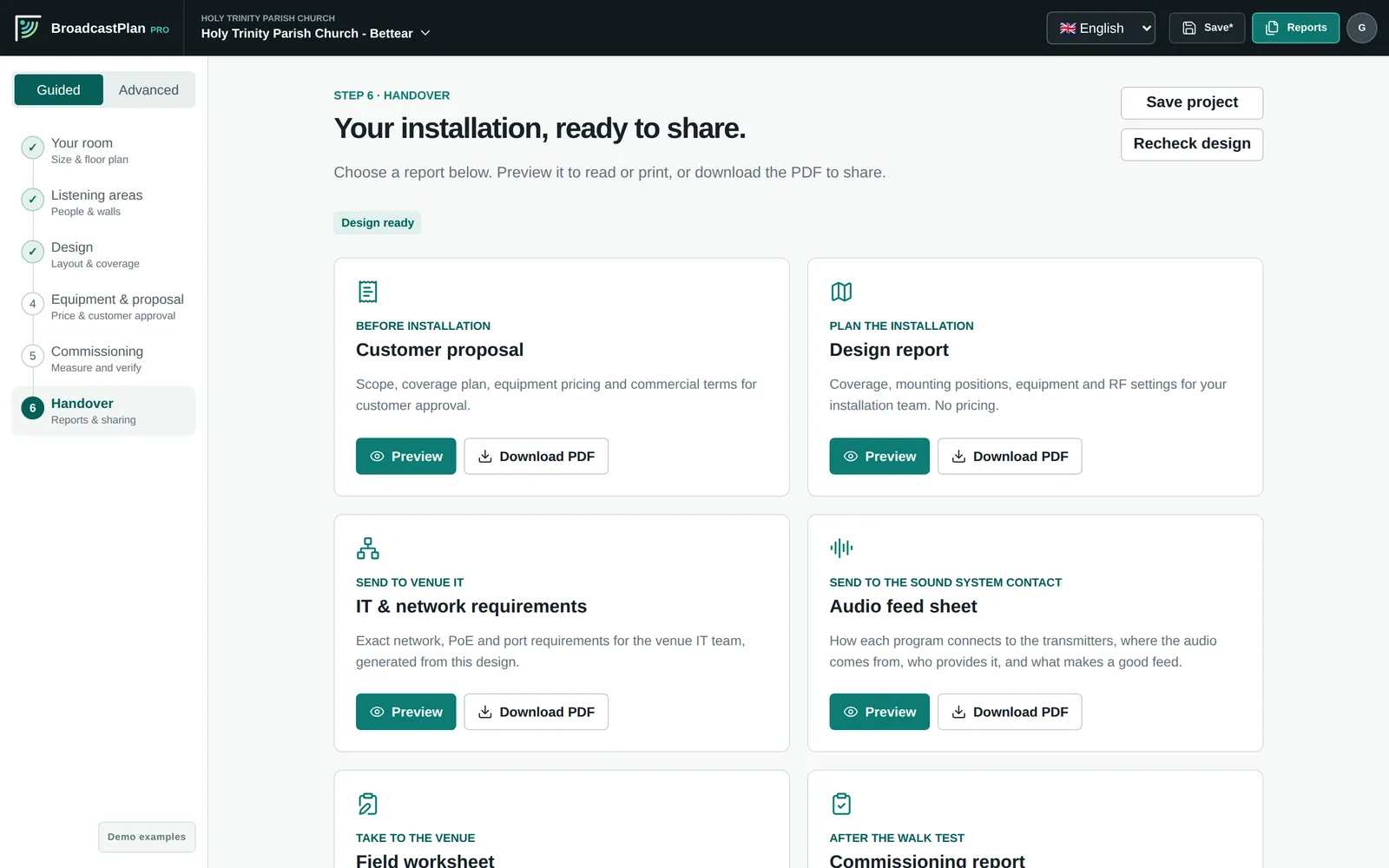Preview the Customer proposal
Viewport: 1389px width, 868px height.
[x=405, y=457]
